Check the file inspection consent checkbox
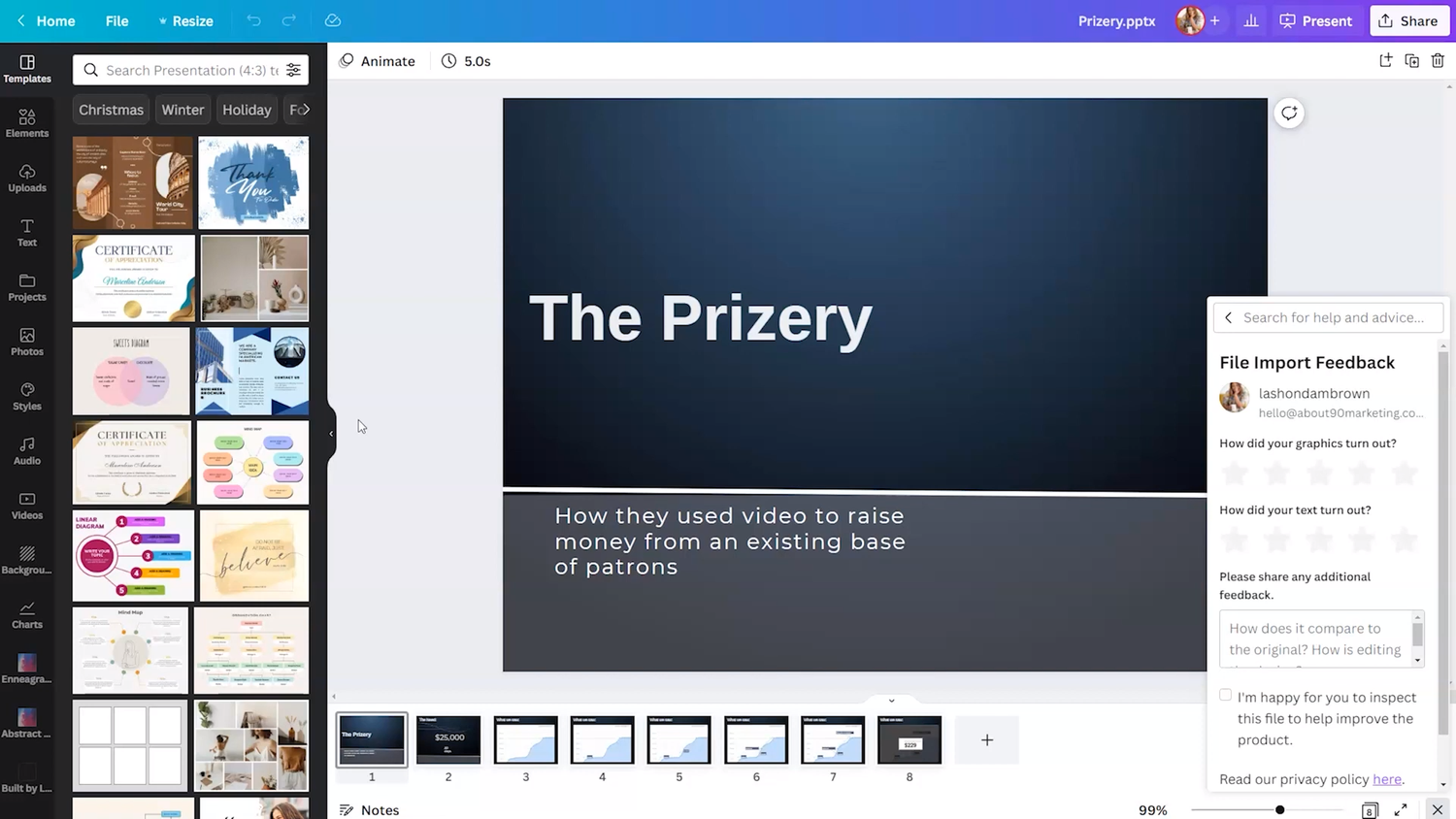Image resolution: width=1456 pixels, height=819 pixels. click(1225, 695)
